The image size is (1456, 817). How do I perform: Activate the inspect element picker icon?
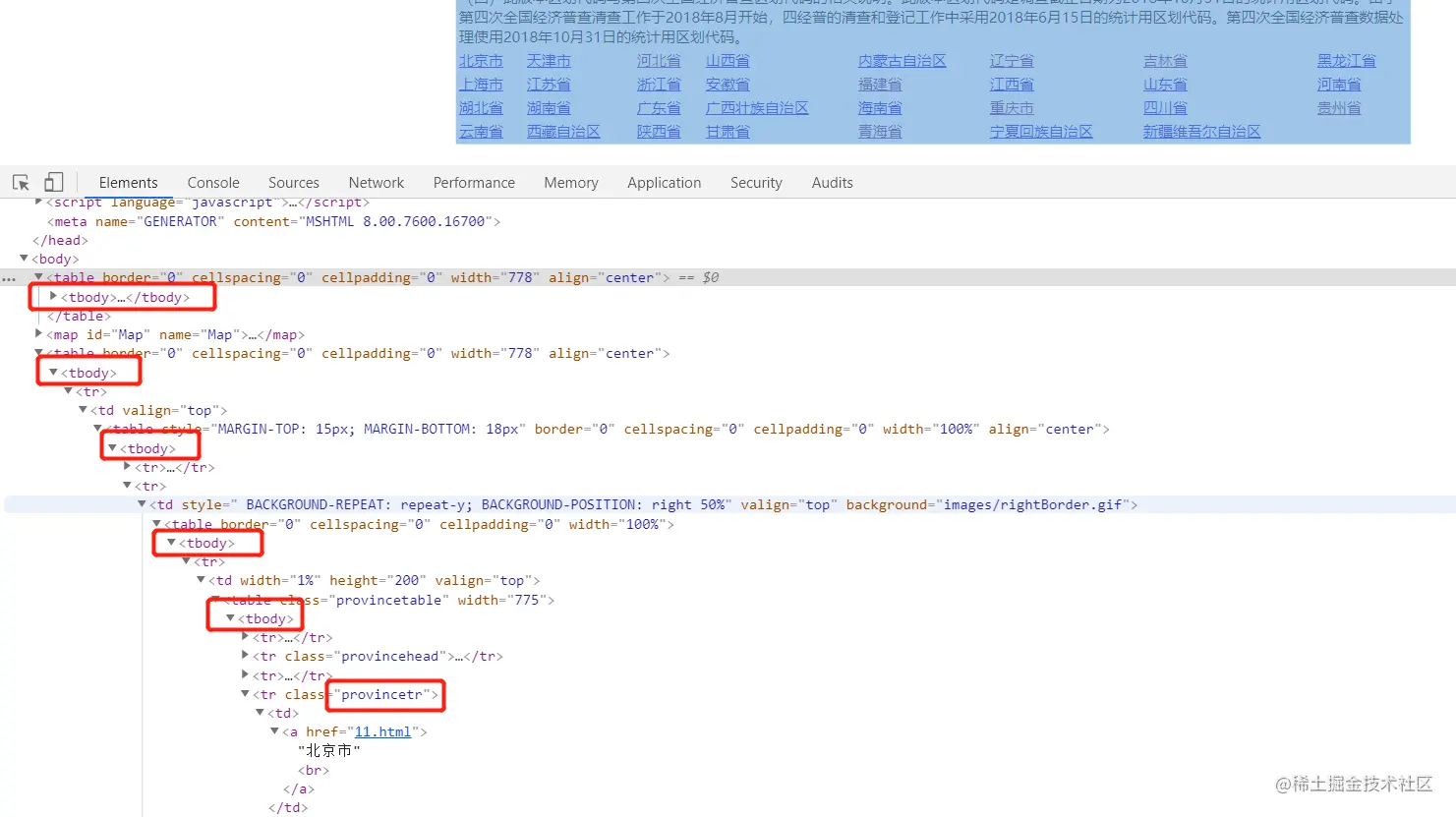(x=21, y=183)
